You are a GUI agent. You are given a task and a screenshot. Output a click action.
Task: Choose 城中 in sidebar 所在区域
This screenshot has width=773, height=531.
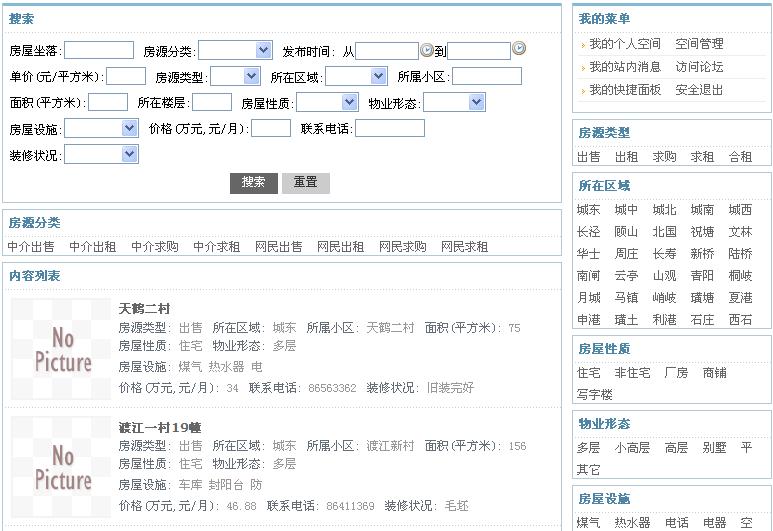627,210
